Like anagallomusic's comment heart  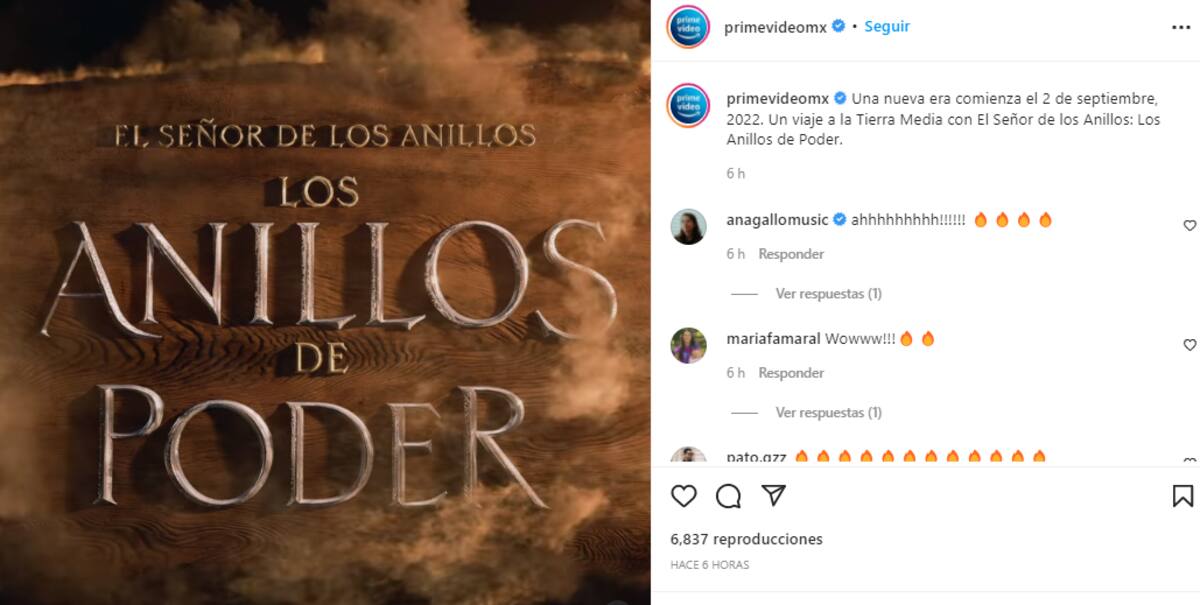(x=1189, y=226)
